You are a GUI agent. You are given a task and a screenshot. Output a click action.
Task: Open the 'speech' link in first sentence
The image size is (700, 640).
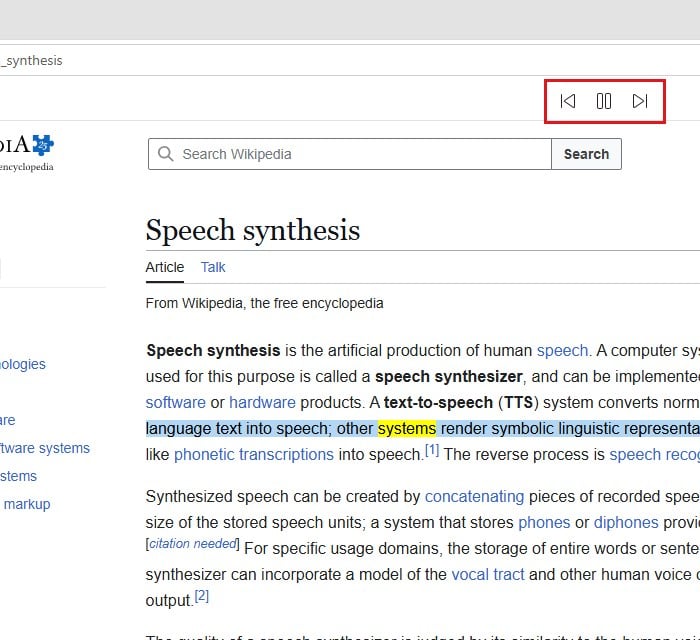(x=562, y=351)
